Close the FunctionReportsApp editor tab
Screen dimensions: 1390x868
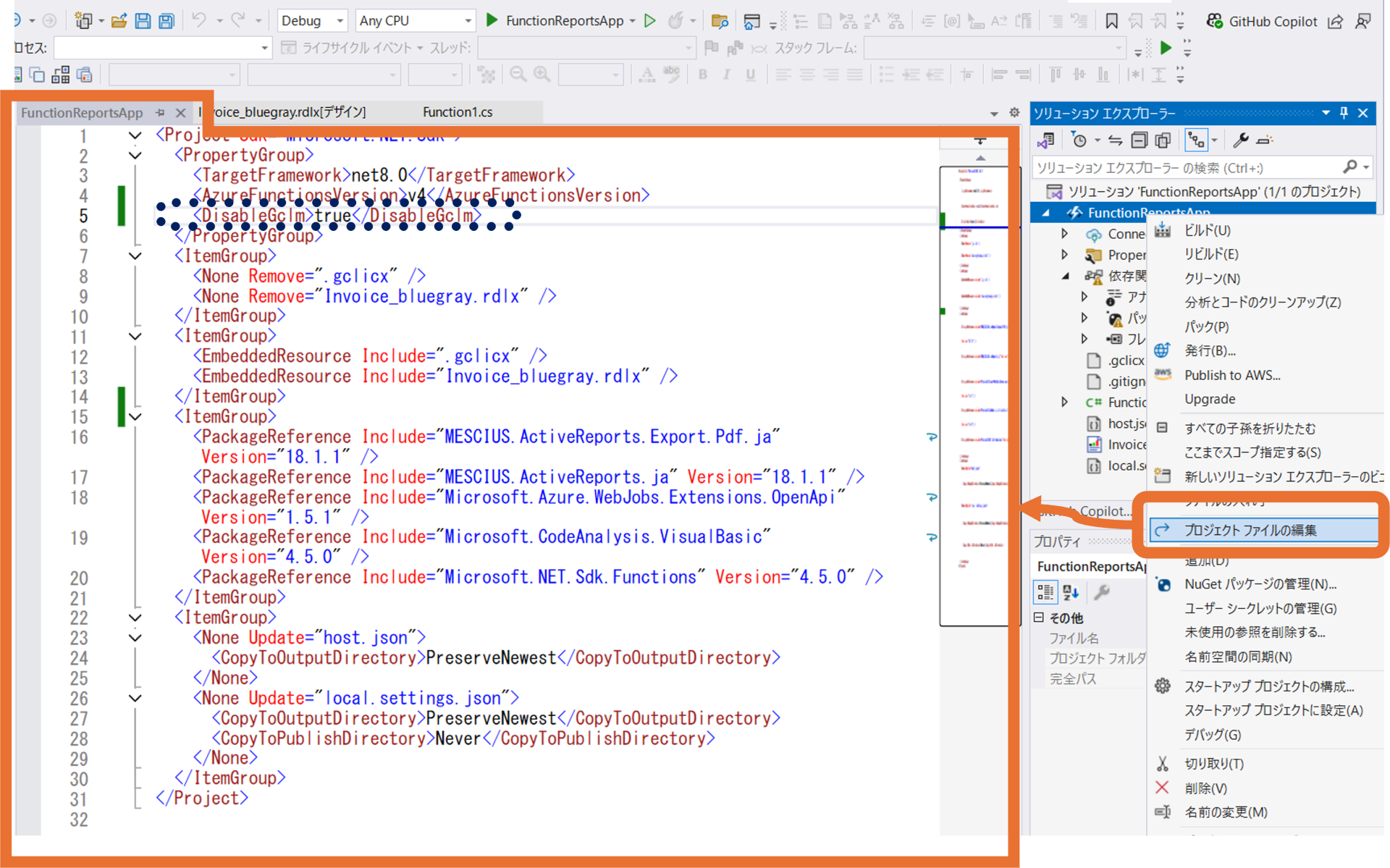tap(181, 112)
